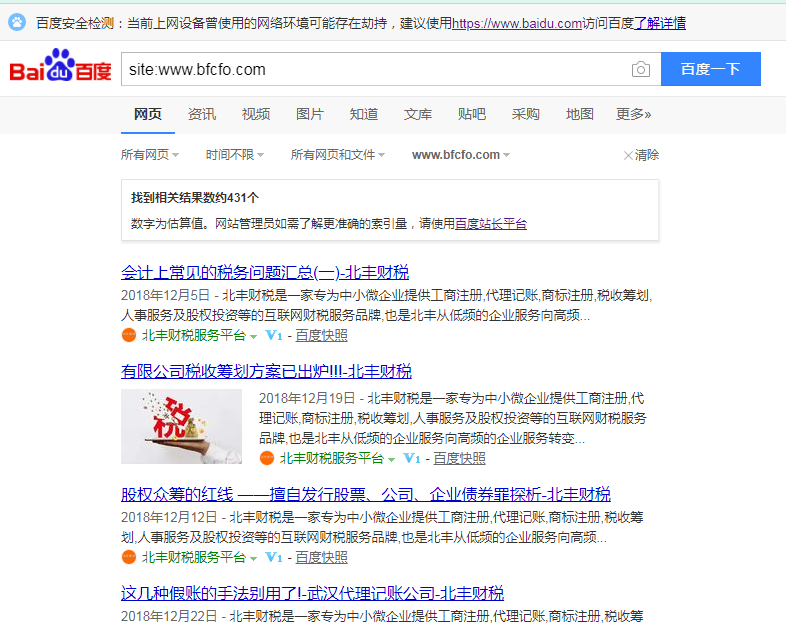Click 北丰财税服务平台 source in 股权众筹 result
786x623 pixels.
point(193,557)
